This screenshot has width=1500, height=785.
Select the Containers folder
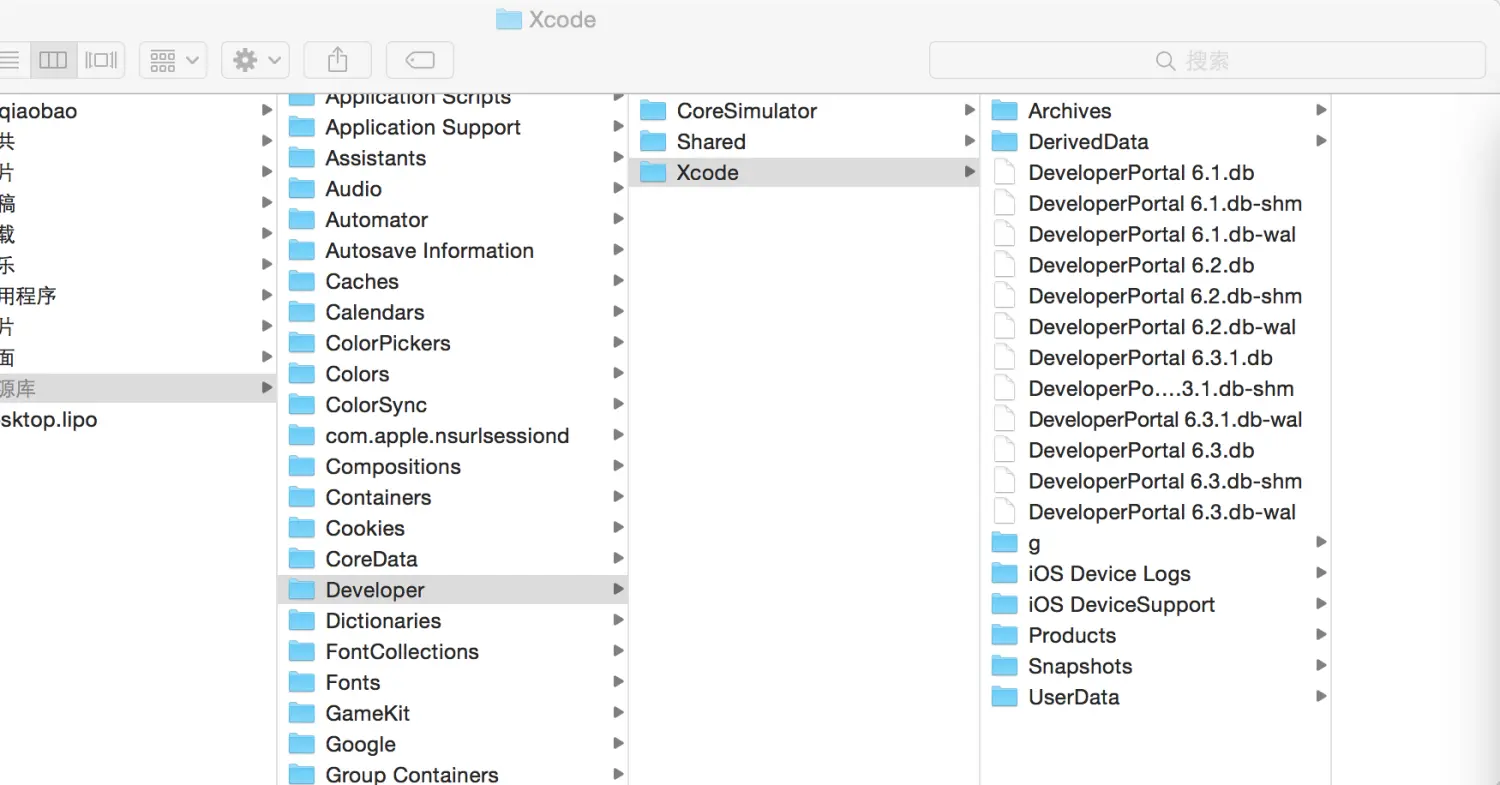pos(452,498)
